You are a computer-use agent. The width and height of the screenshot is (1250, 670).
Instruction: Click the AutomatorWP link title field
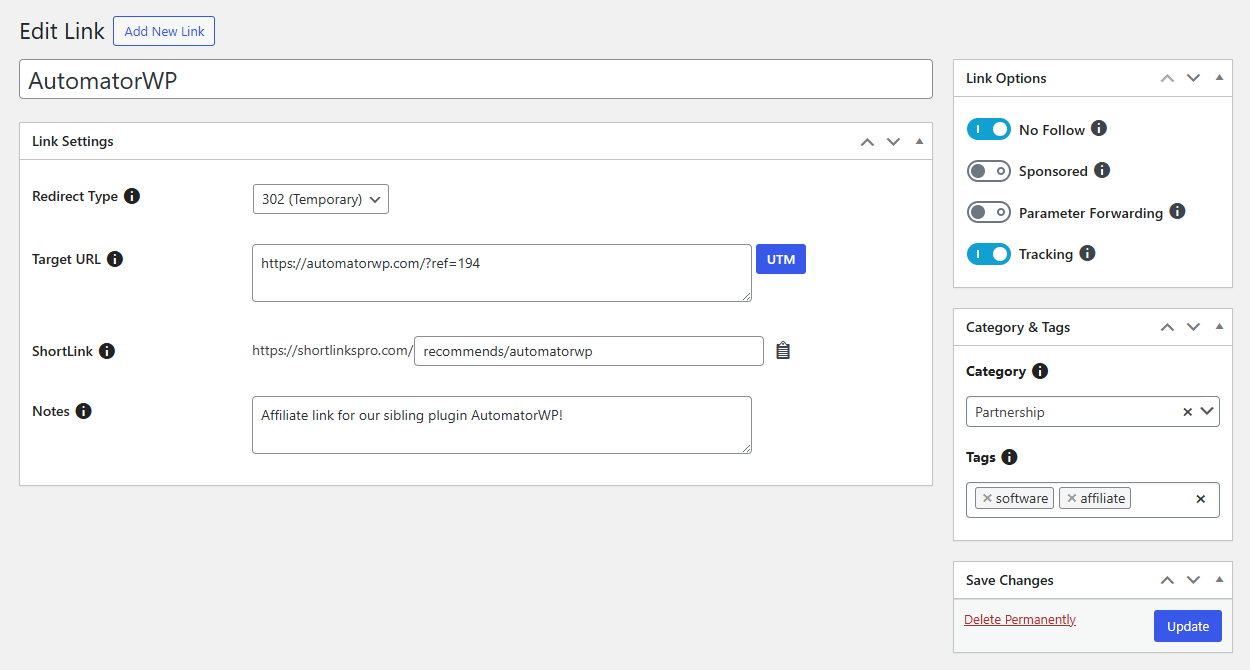[x=475, y=79]
